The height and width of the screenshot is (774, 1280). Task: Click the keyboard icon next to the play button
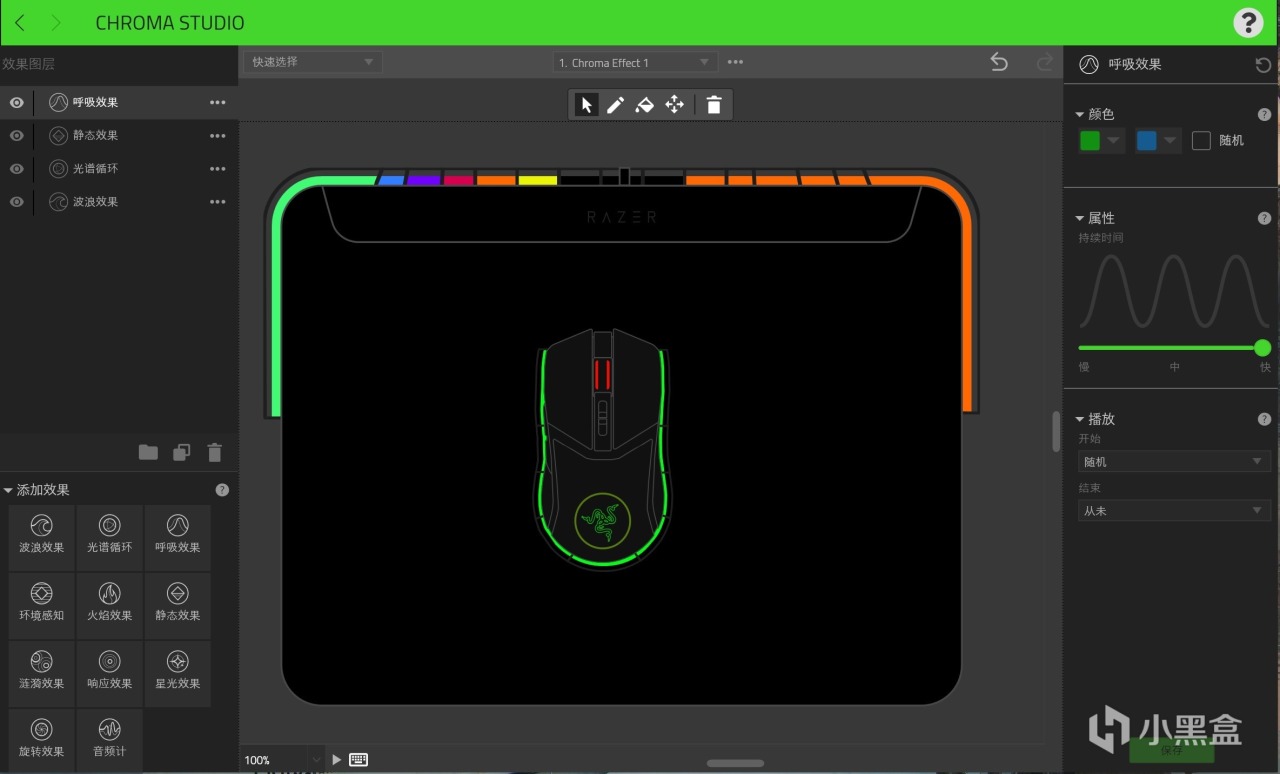[358, 760]
